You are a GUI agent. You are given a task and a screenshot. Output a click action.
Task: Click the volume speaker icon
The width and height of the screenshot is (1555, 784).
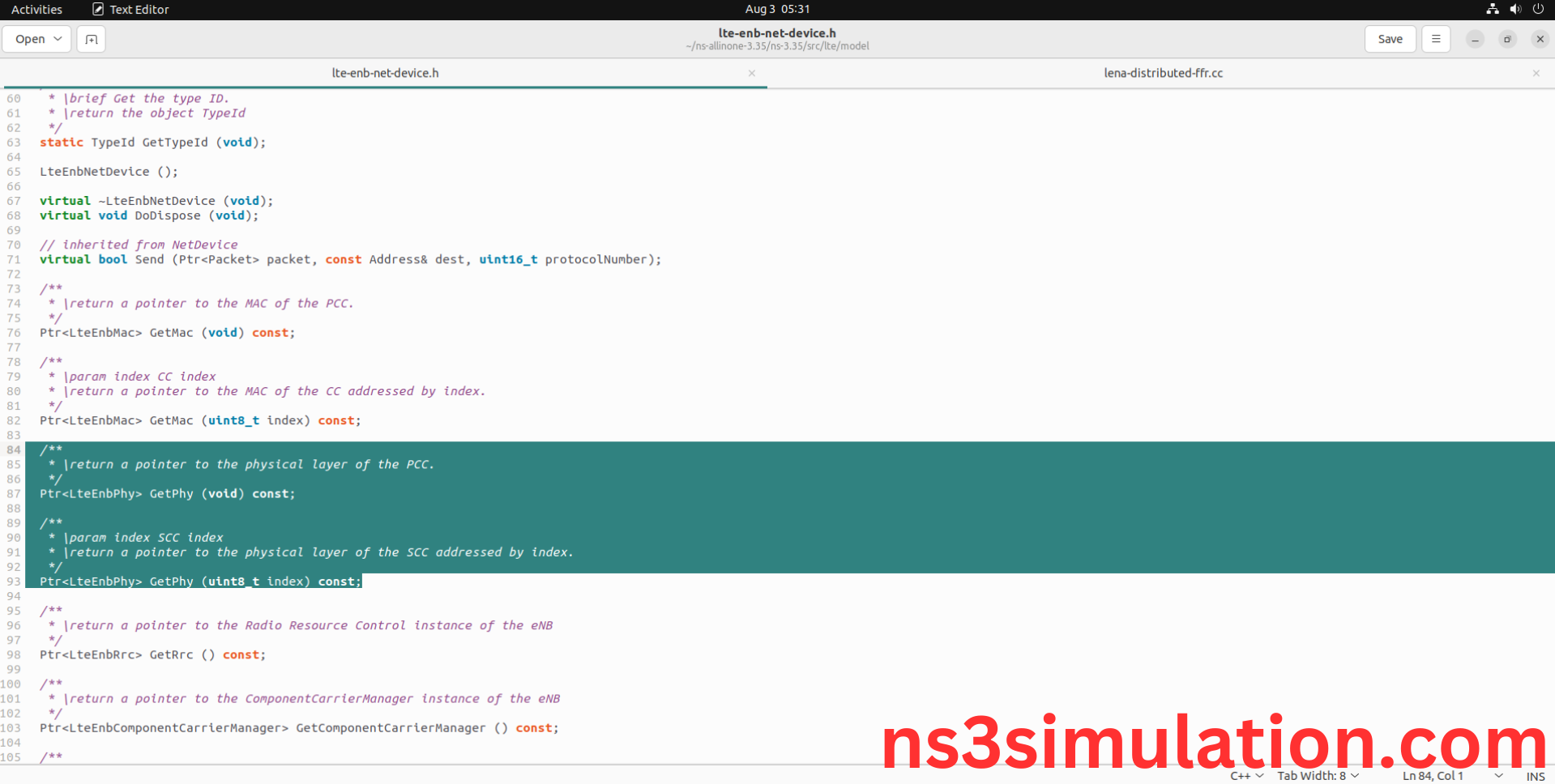point(1515,9)
